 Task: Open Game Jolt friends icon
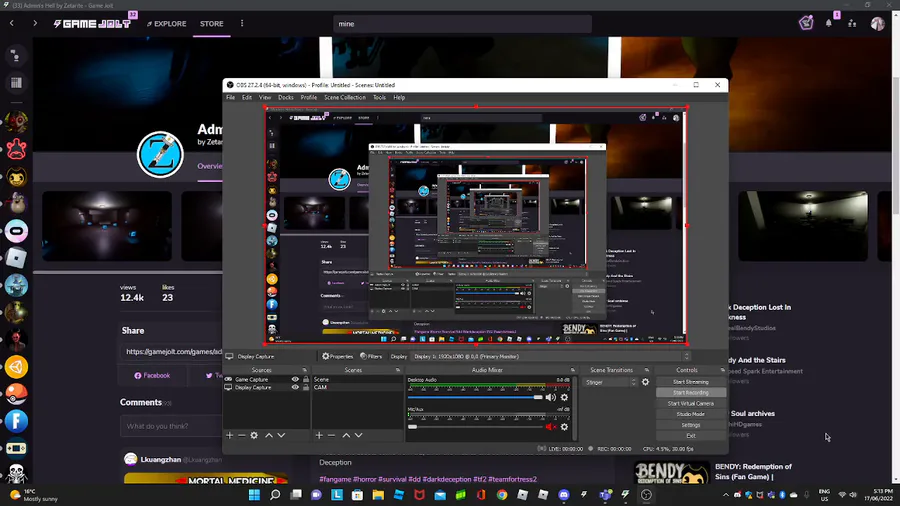852,24
